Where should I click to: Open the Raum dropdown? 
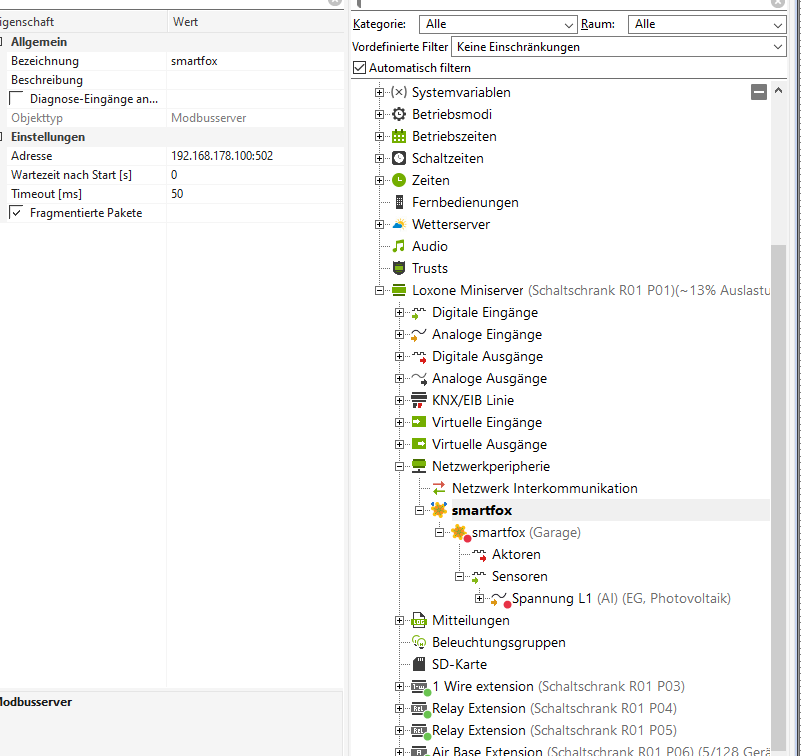point(707,24)
